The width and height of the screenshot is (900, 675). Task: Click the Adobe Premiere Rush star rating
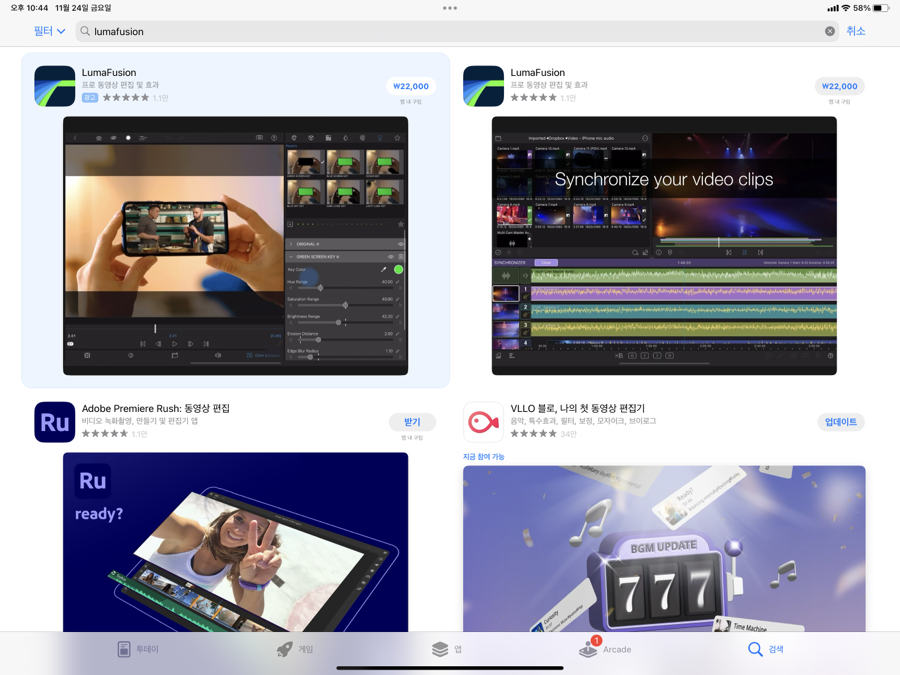pos(105,433)
